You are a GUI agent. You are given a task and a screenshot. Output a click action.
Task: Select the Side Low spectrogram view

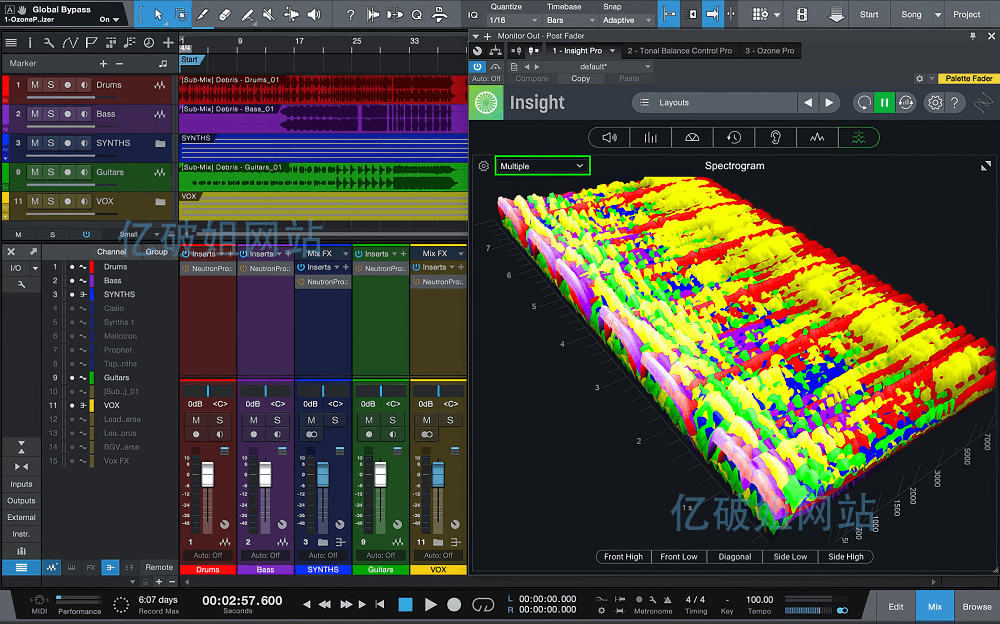coord(790,556)
